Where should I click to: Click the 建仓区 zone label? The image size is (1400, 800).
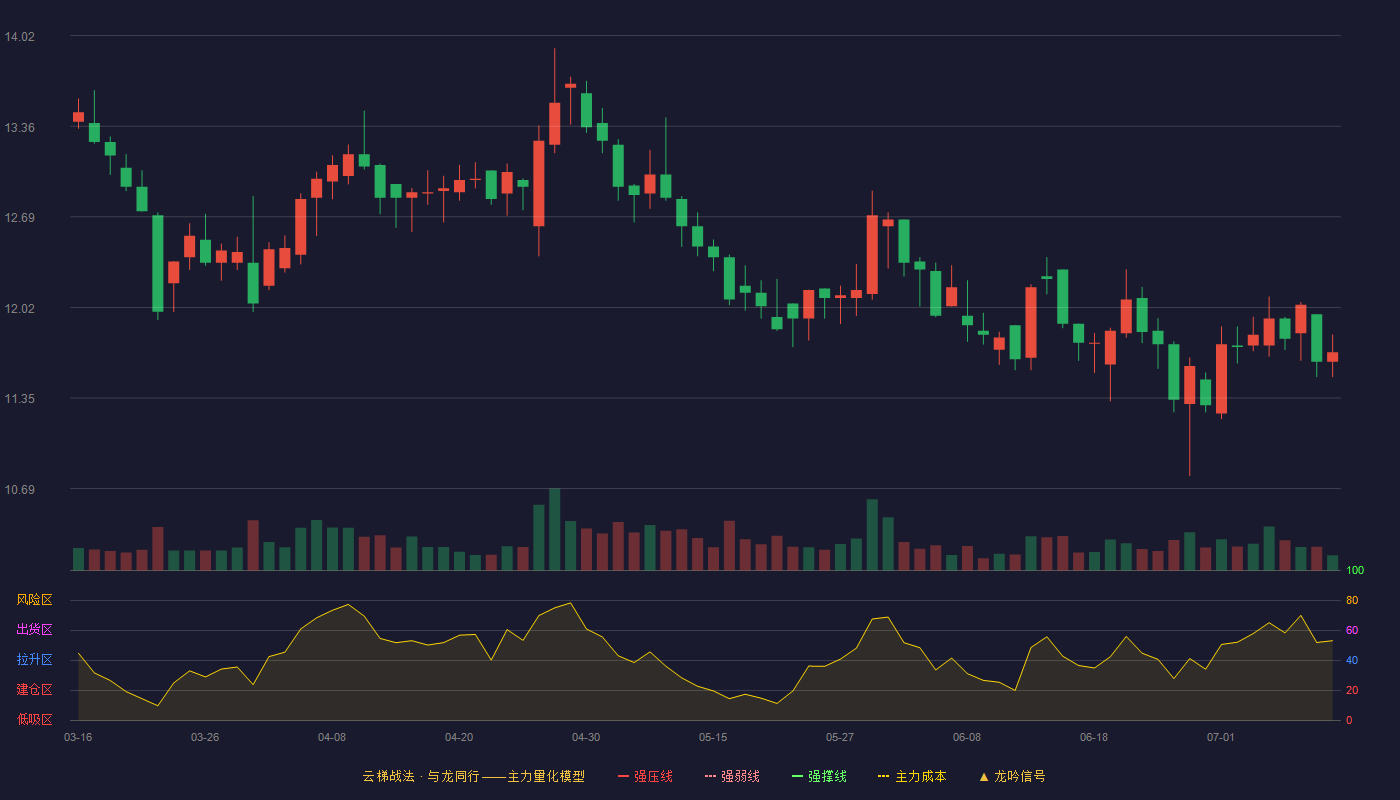coord(34,690)
